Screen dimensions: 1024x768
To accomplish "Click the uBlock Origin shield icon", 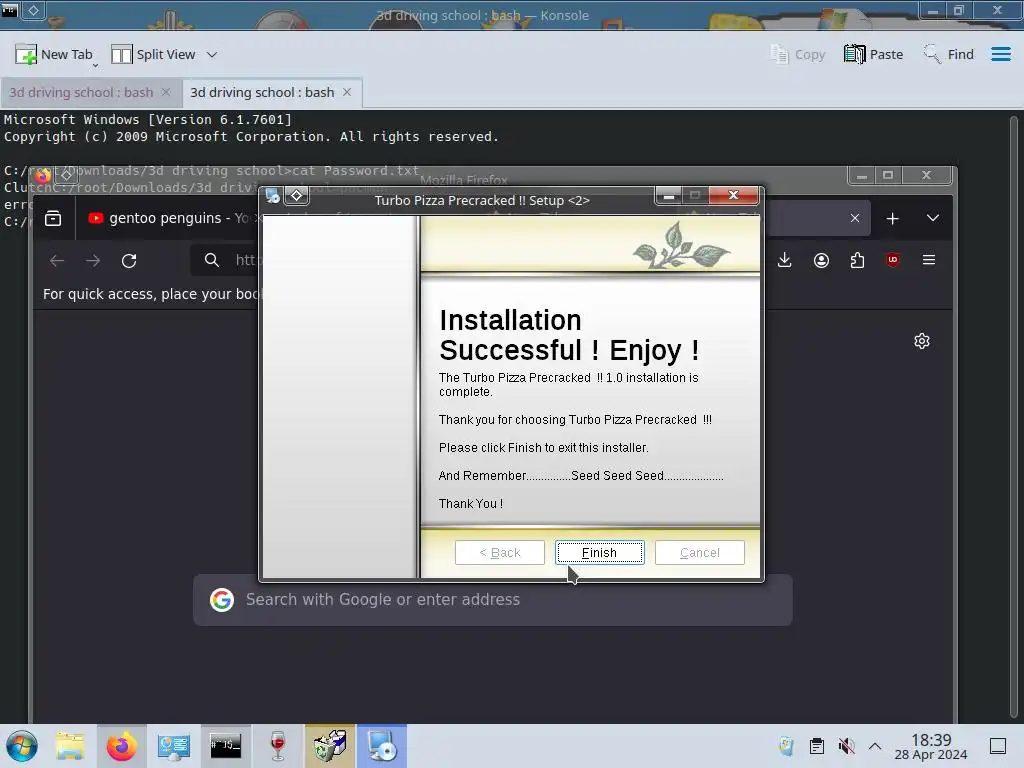I will [x=893, y=261].
